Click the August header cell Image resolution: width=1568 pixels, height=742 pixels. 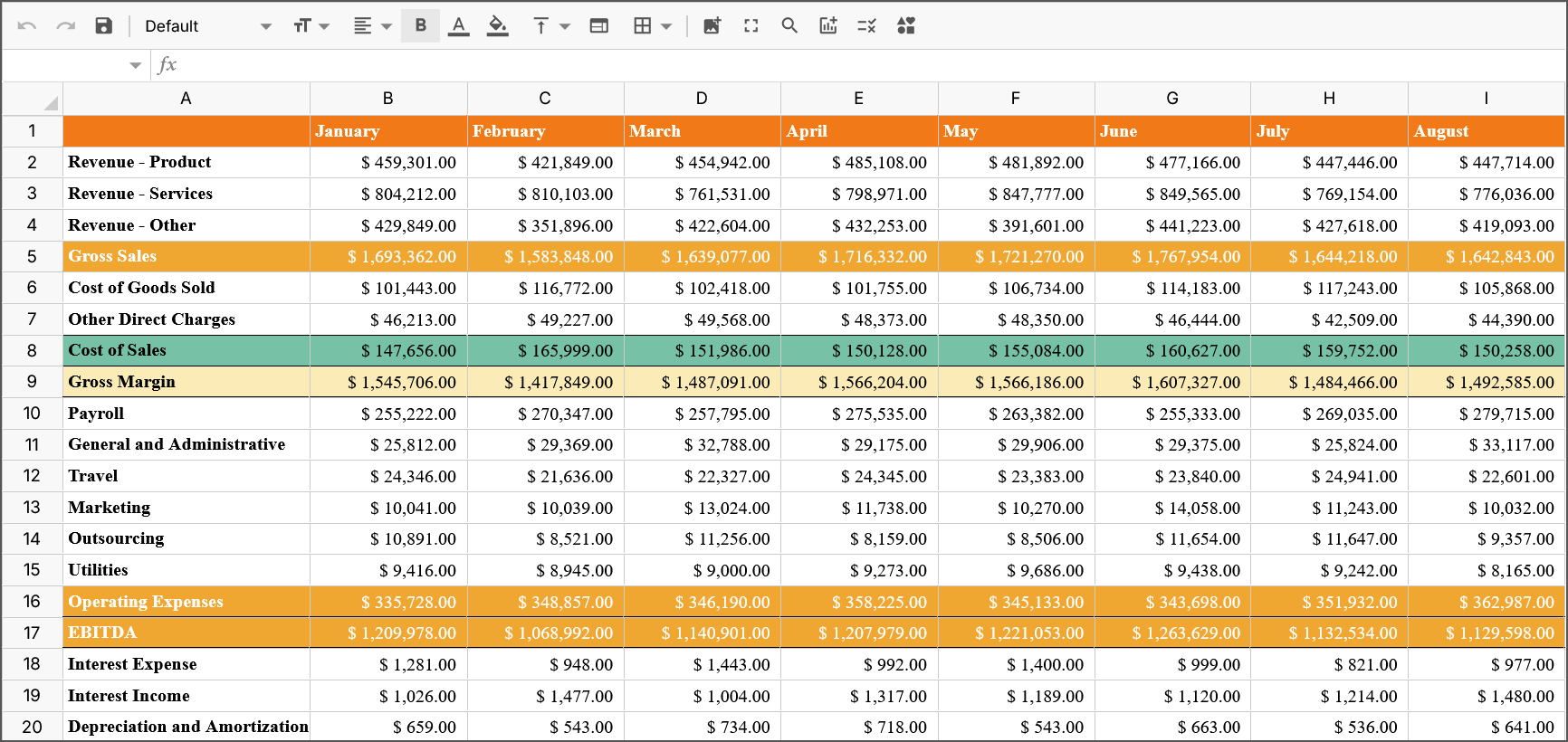(1487, 131)
